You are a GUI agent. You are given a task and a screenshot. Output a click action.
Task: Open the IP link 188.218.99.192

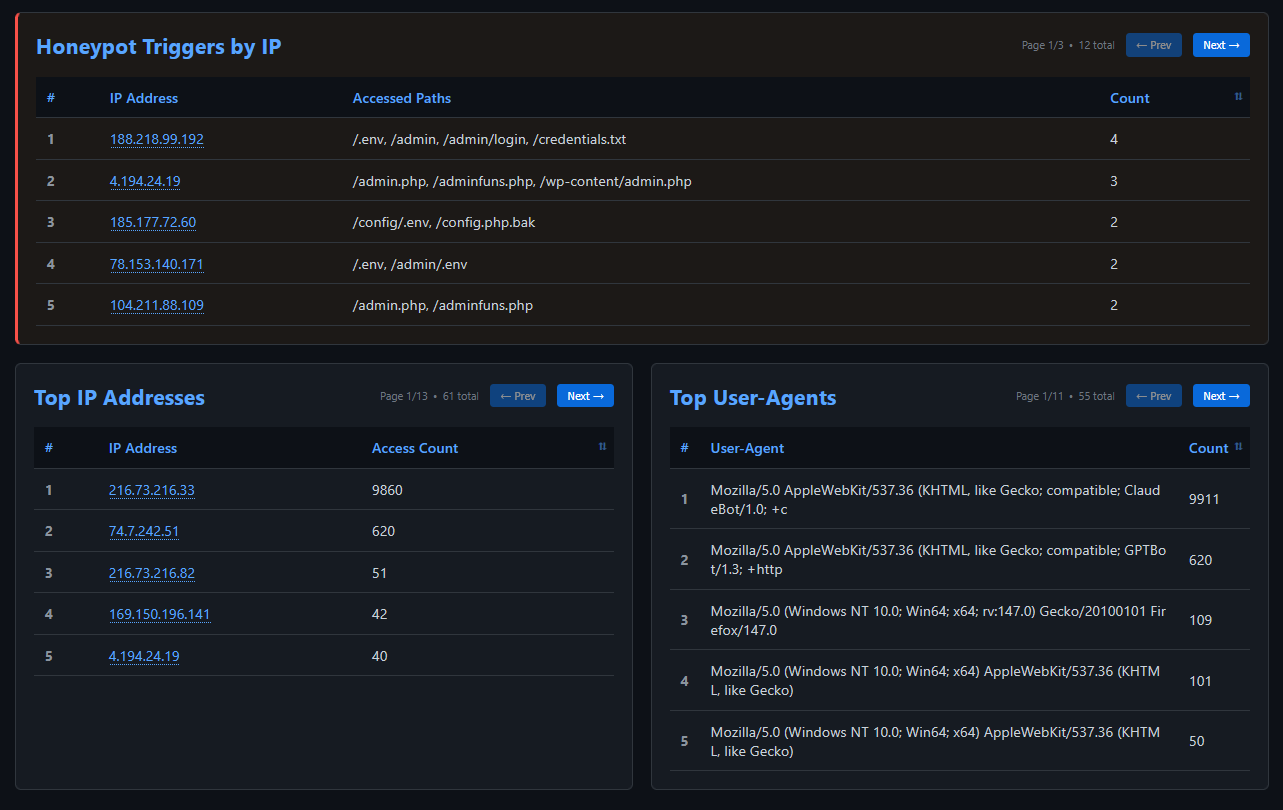click(x=157, y=139)
